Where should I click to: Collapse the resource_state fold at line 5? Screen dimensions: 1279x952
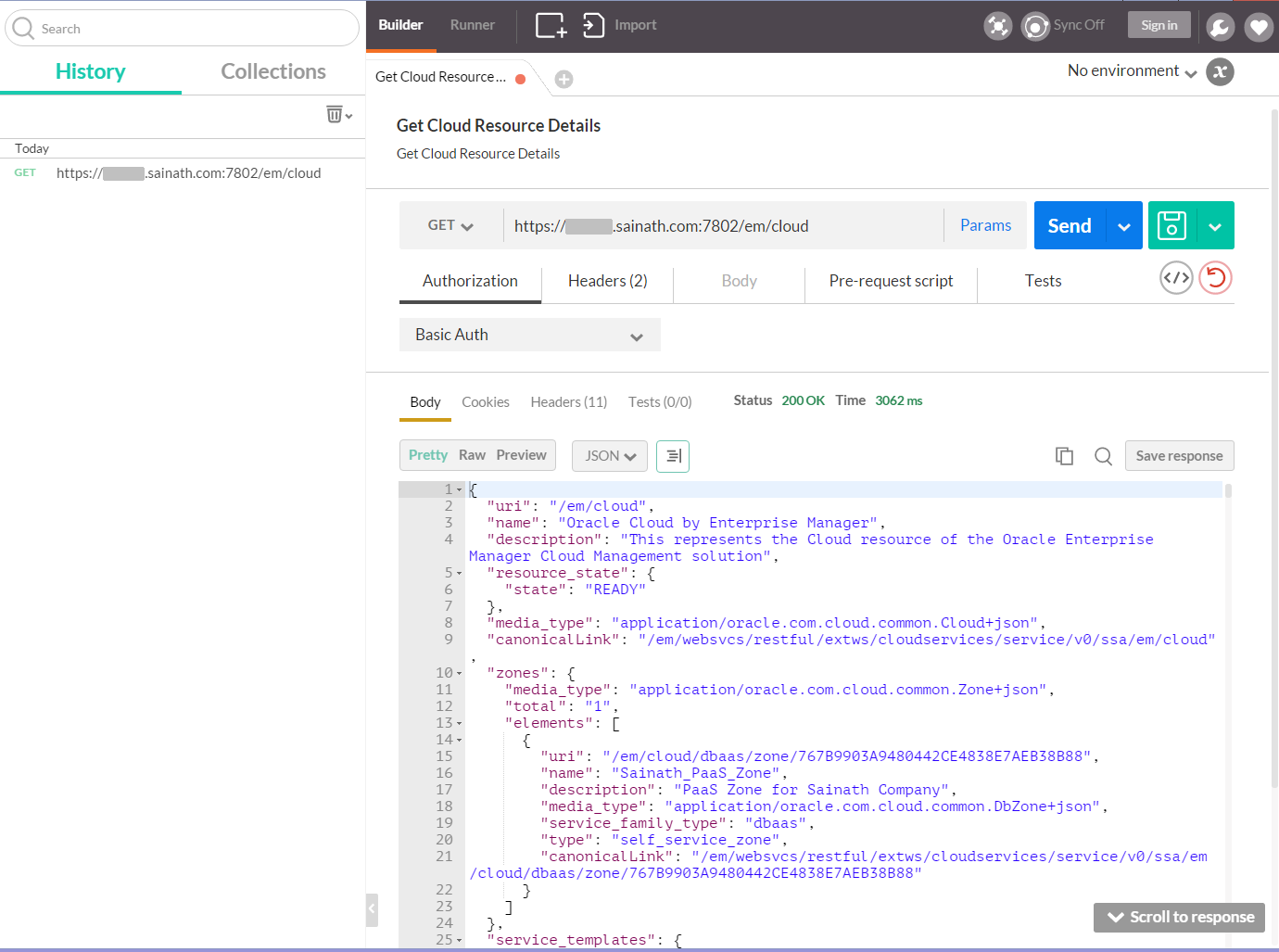point(459,573)
